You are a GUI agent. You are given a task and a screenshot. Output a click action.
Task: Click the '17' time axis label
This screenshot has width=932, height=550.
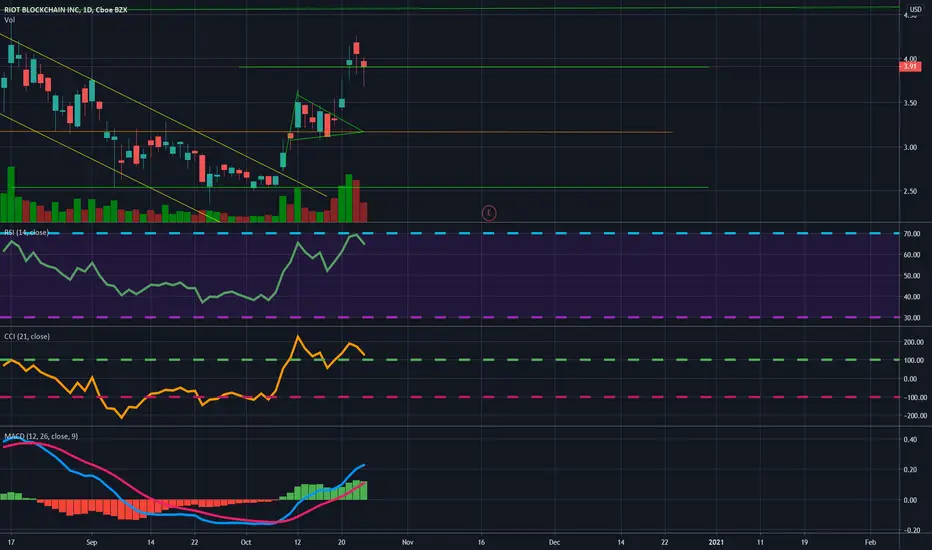[x=11, y=542]
